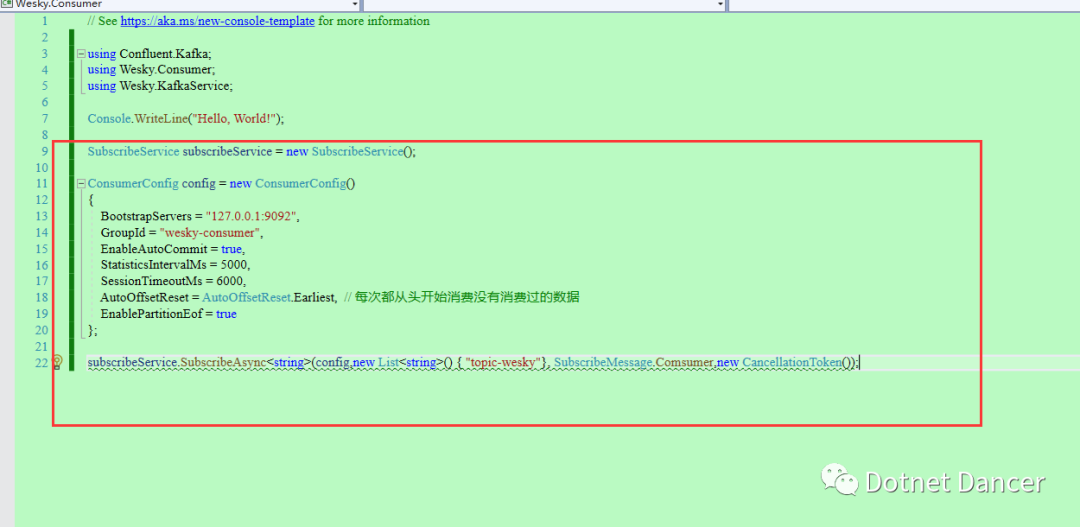Collapse the using directives block at line 3
The image size is (1080, 527).
tap(81, 54)
